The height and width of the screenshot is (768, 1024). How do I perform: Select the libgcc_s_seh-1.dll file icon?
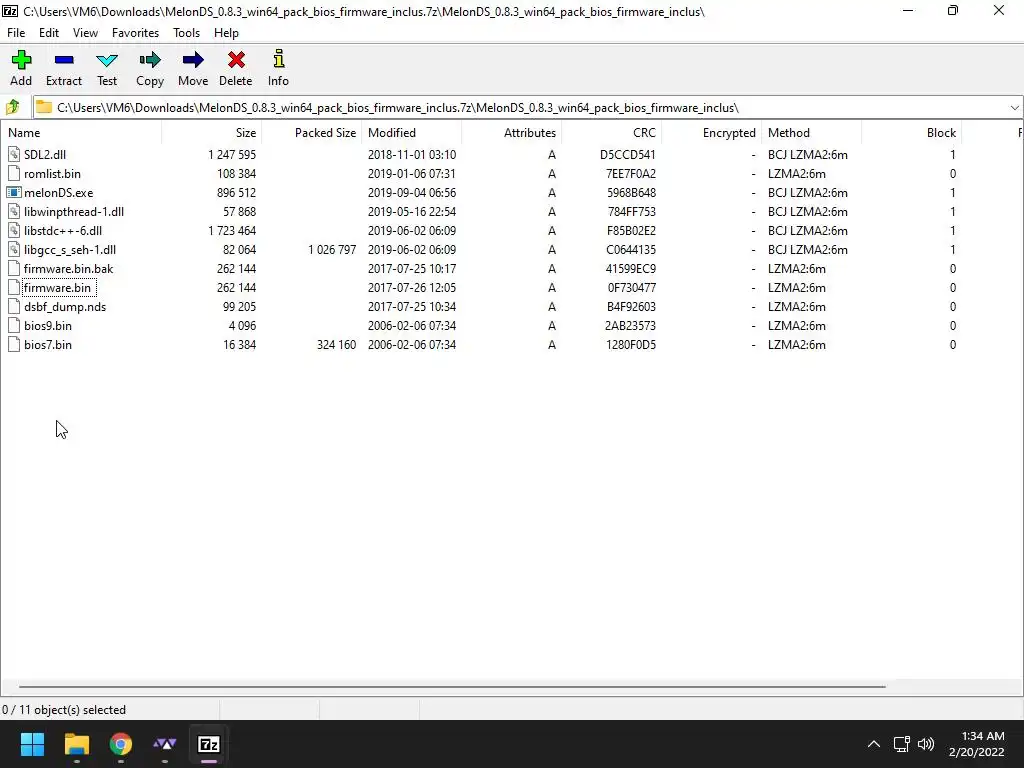coord(14,249)
